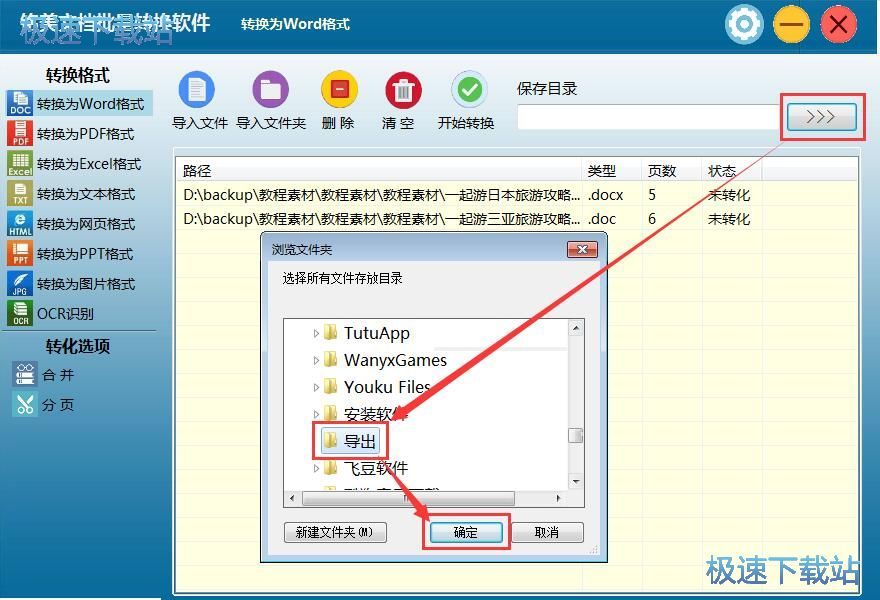Click 未转化 status of the .docx row
Image resolution: width=880 pixels, height=600 pixels.
[728, 195]
